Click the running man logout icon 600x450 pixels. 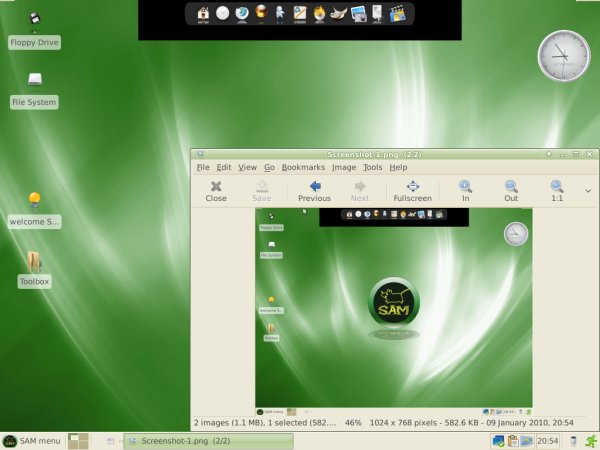[x=591, y=441]
